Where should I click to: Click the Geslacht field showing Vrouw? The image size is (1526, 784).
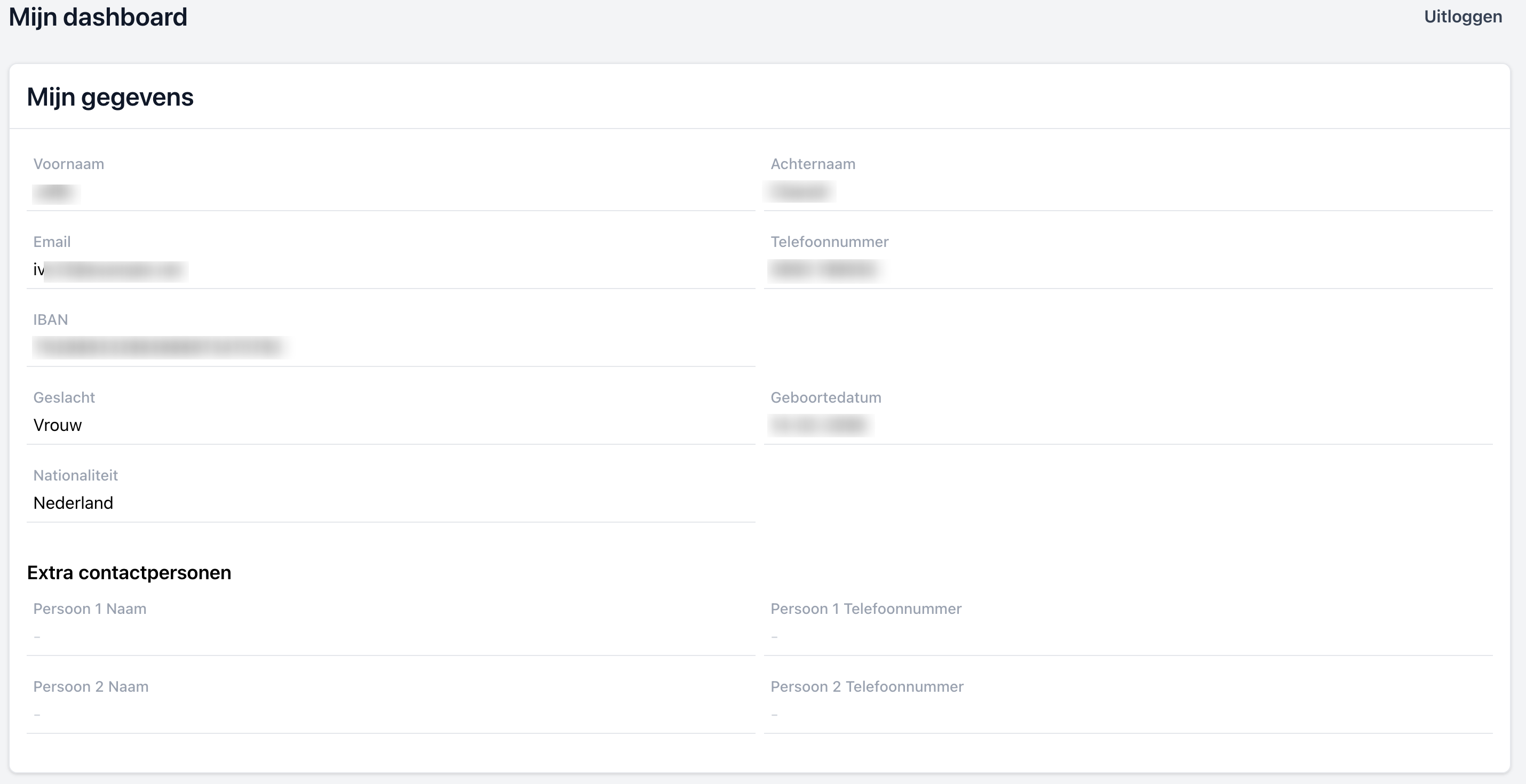391,425
